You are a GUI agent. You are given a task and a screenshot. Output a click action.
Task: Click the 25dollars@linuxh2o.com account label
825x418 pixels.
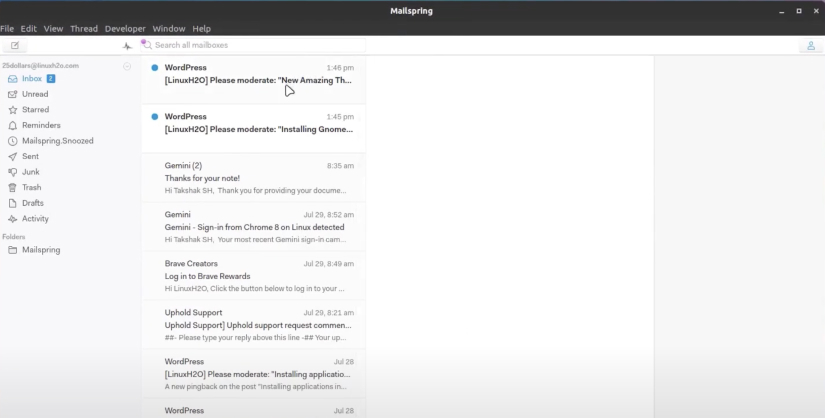[x=41, y=66]
